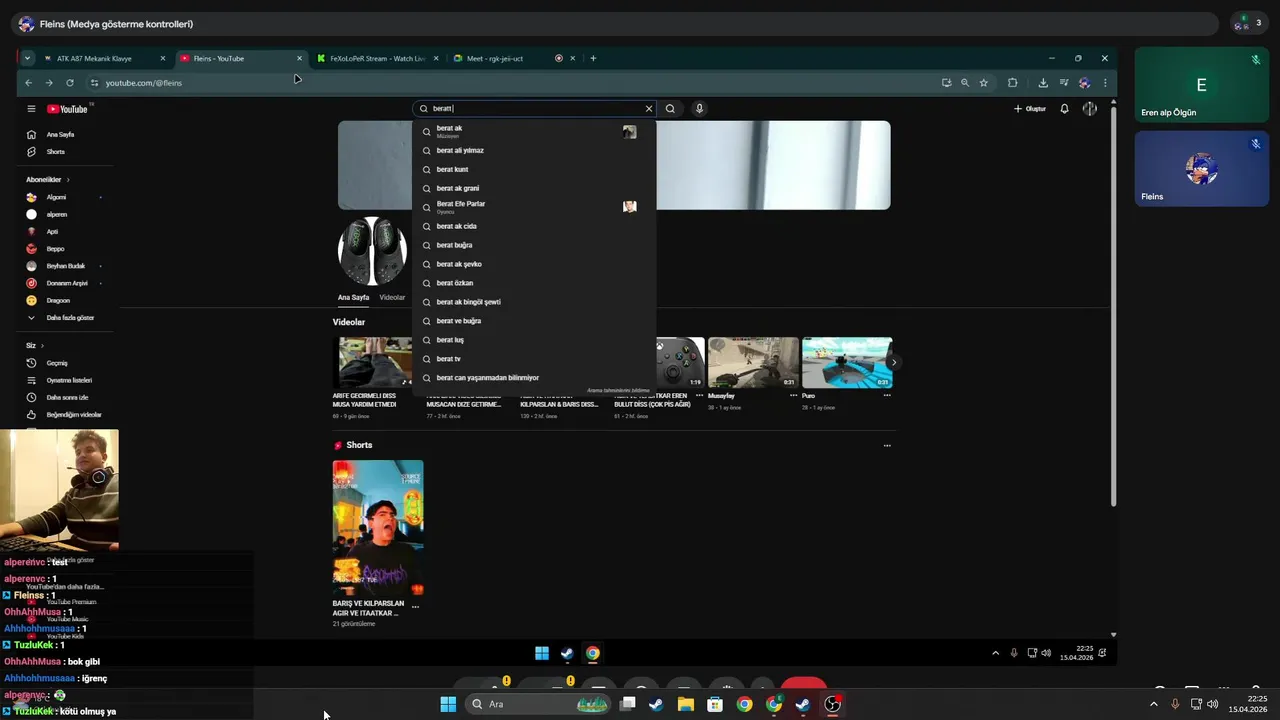Select the channel Ana Sayfa tab
Screen dimensions: 1280x720
point(353,297)
